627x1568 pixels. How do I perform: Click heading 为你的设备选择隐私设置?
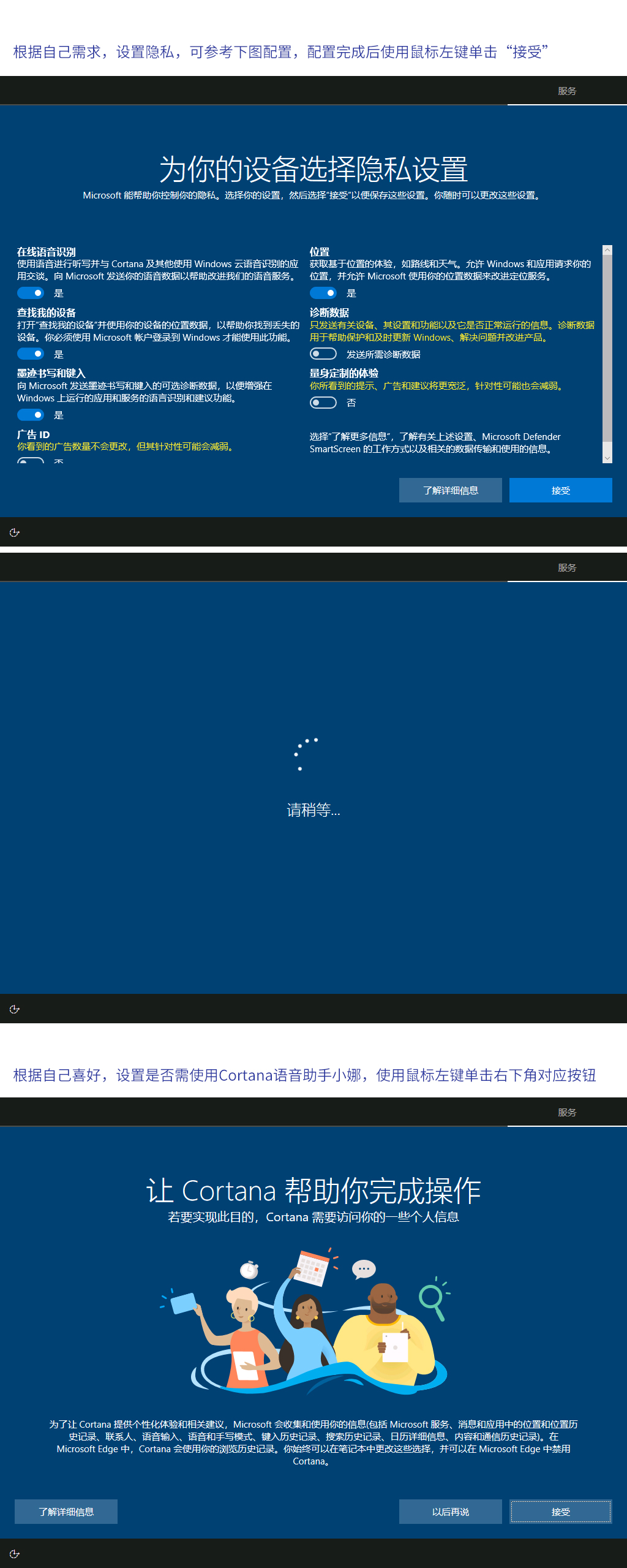(313, 169)
